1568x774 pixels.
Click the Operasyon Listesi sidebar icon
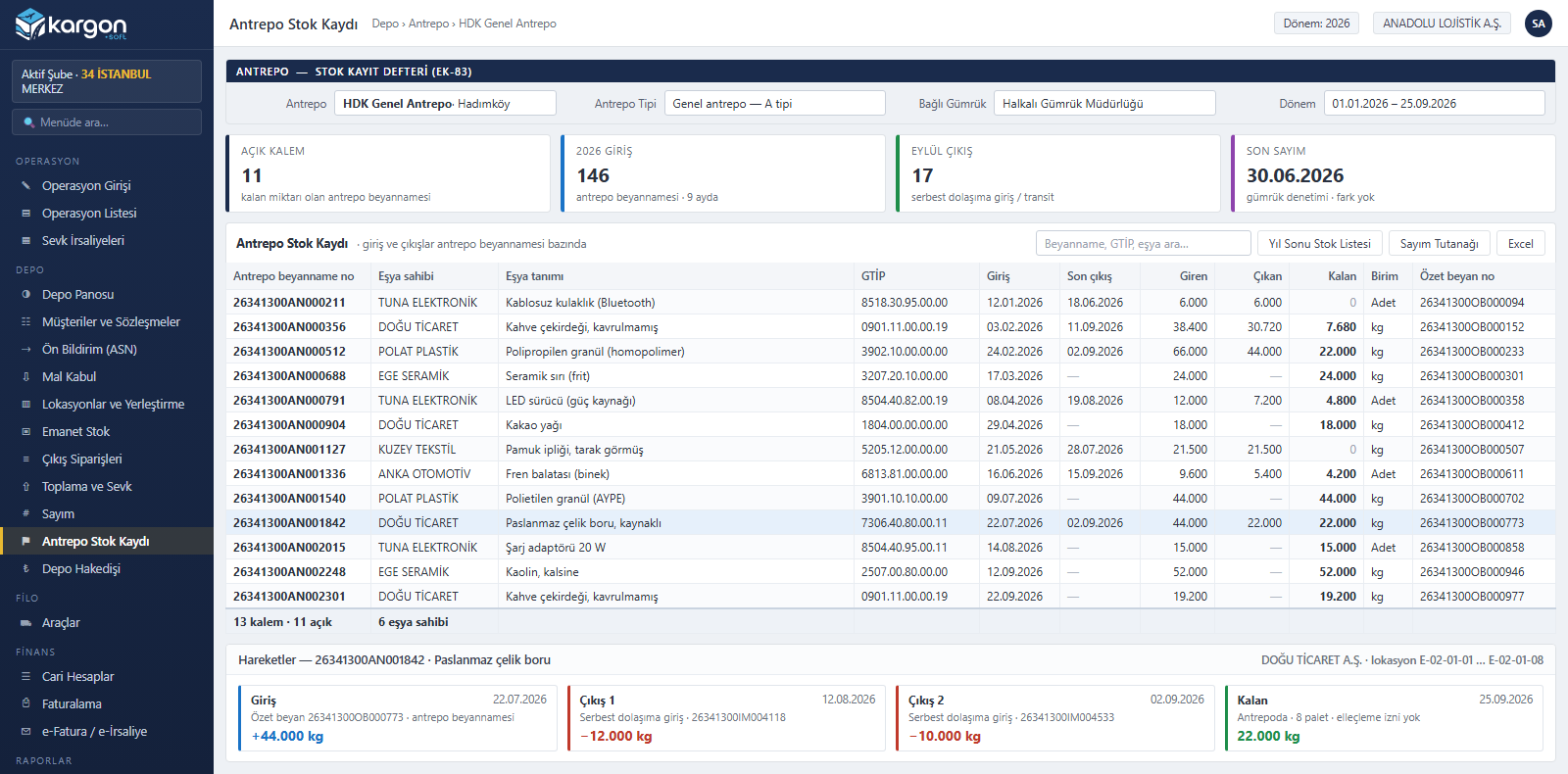tap(25, 213)
